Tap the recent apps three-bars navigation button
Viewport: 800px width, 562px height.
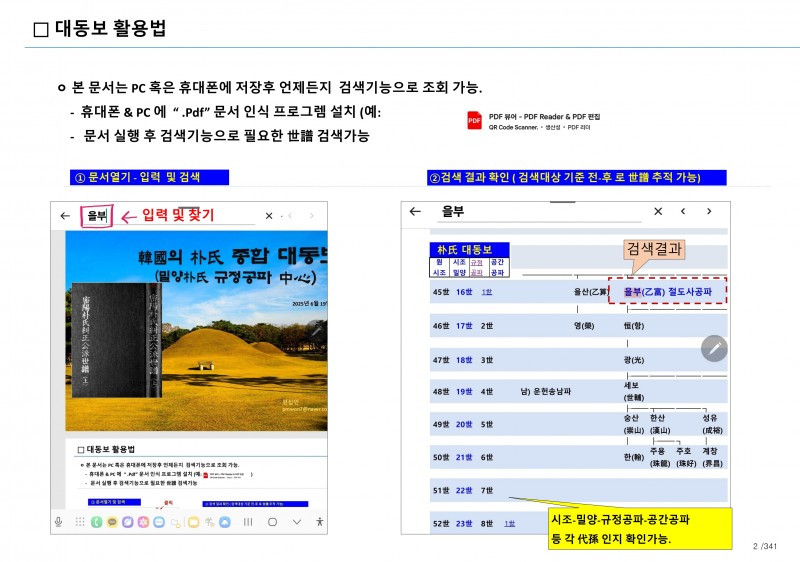pyautogui.click(x=248, y=522)
